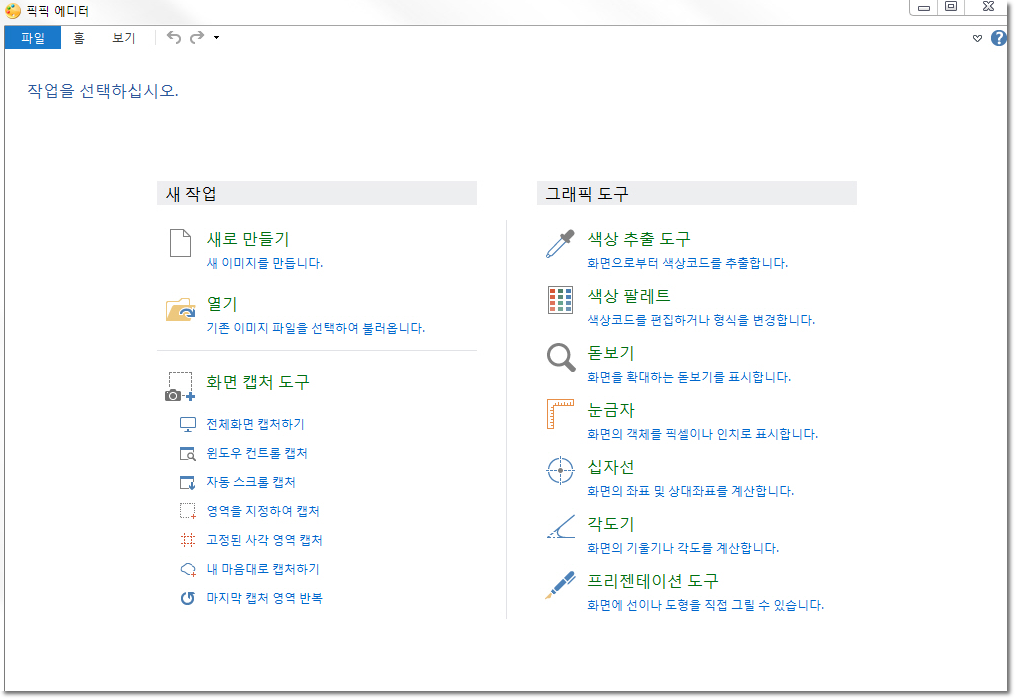Click the angle icon for 각도기
Screen dimensions: 1015x699
click(x=561, y=527)
